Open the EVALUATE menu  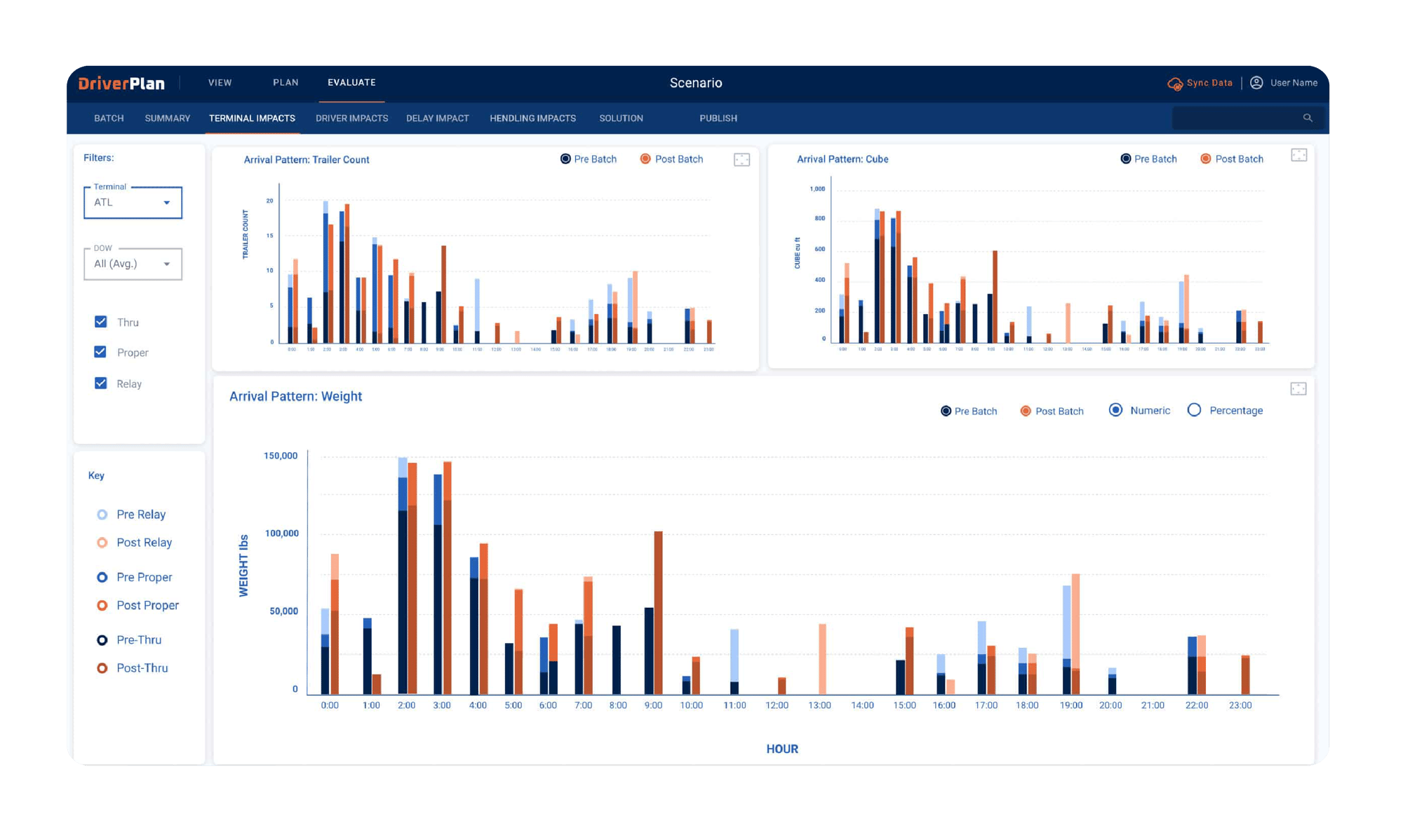[x=351, y=83]
